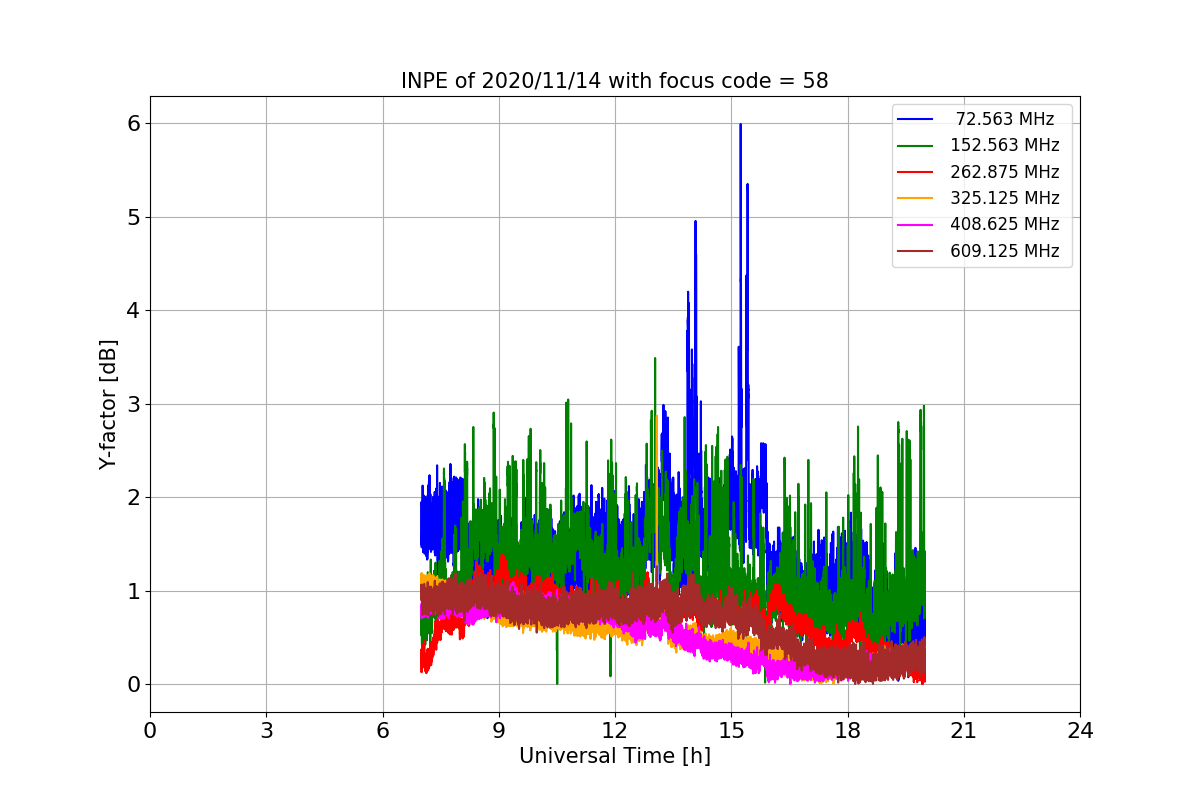Click y-axis tick label 5
Image resolution: width=1200 pixels, height=800 pixels.
[x=133, y=217]
